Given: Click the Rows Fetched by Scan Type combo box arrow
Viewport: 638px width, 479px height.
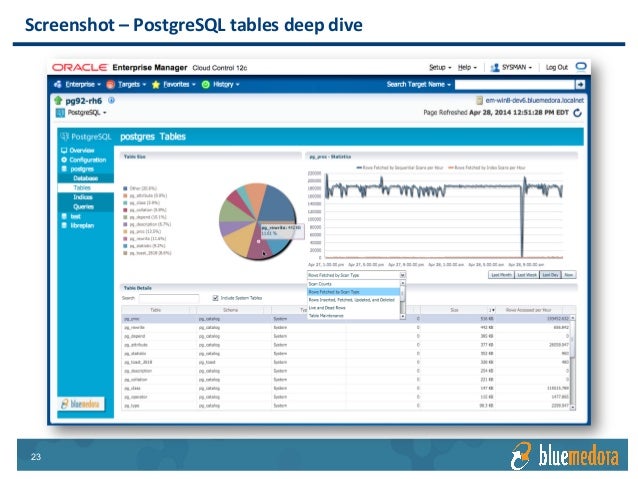Looking at the screenshot, I should [x=402, y=276].
